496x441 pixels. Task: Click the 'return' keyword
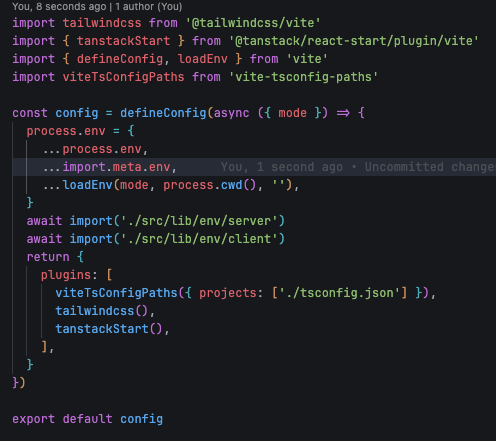pyautogui.click(x=48, y=257)
